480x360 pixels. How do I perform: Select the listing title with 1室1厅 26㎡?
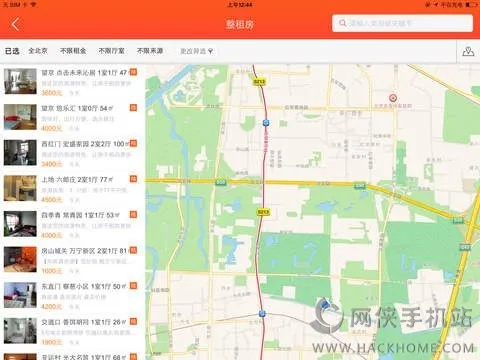click(84, 322)
